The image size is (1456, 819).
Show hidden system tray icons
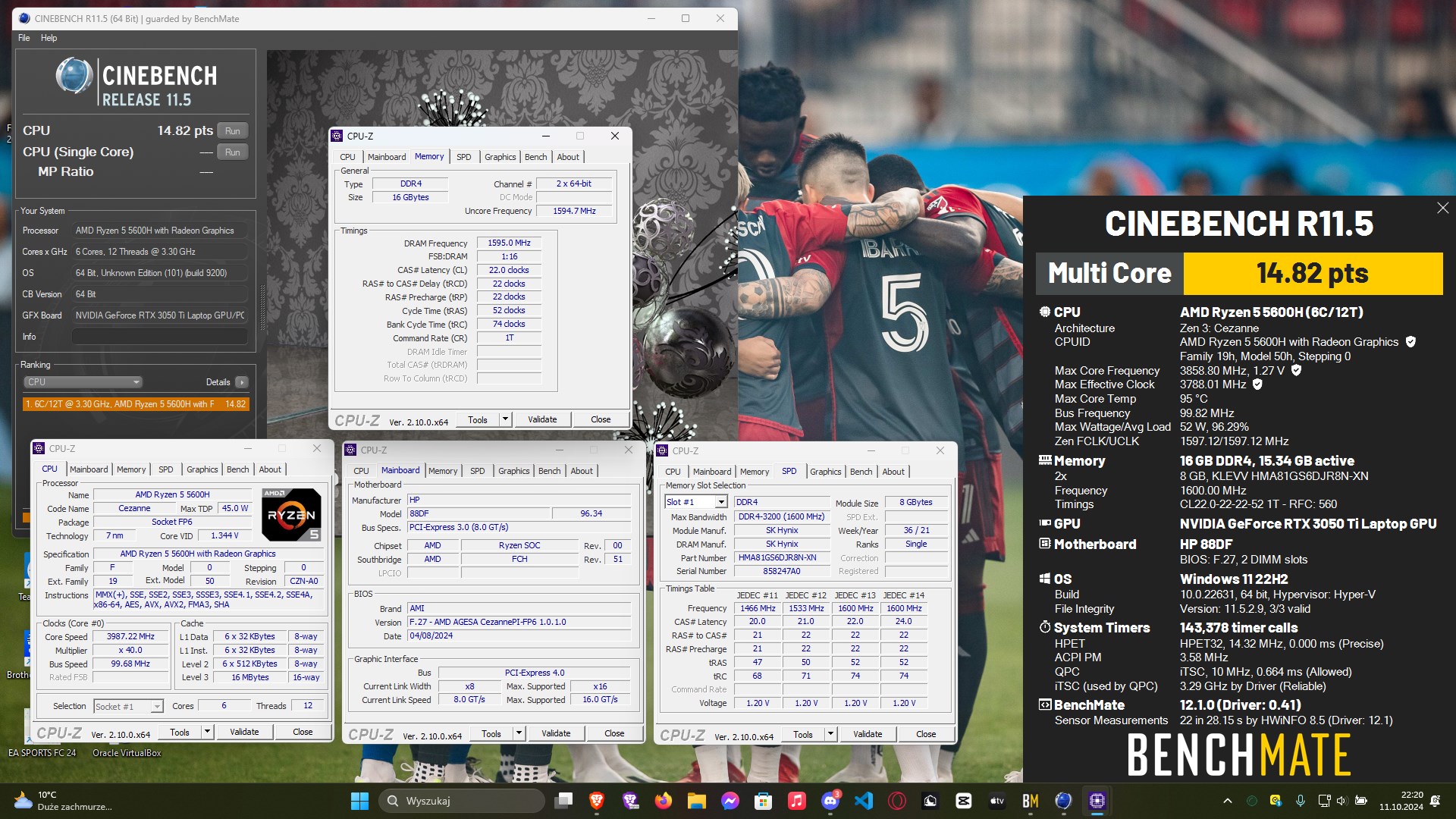pyautogui.click(x=1228, y=801)
